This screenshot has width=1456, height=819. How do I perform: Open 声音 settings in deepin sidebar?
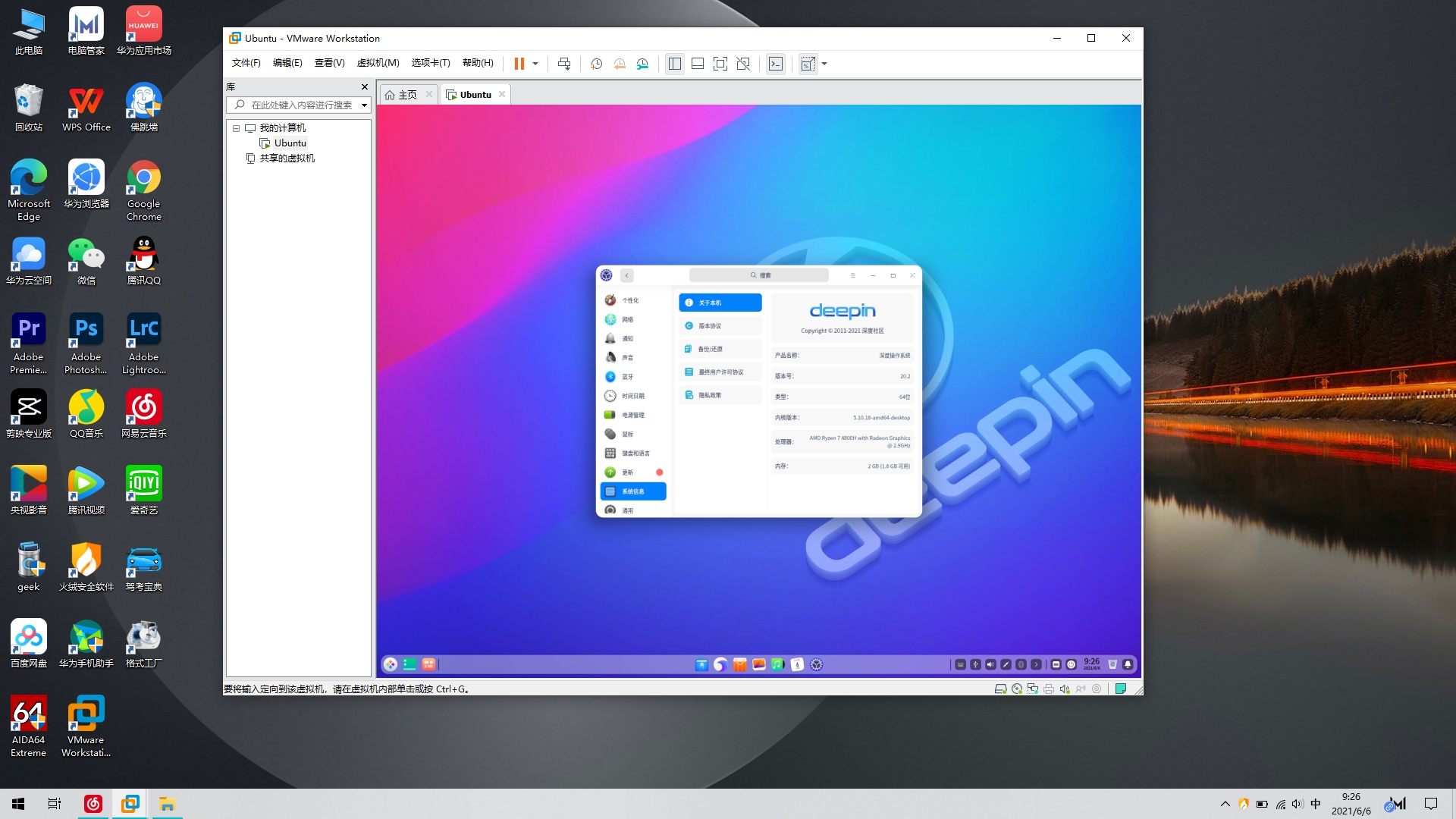[632, 357]
